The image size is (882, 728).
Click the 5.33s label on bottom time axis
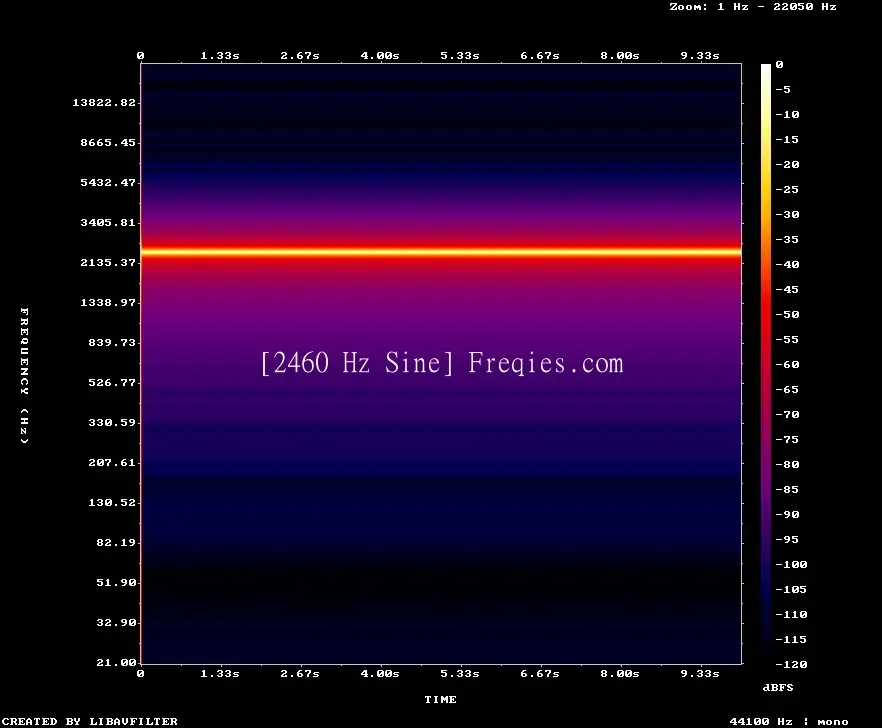coord(460,673)
